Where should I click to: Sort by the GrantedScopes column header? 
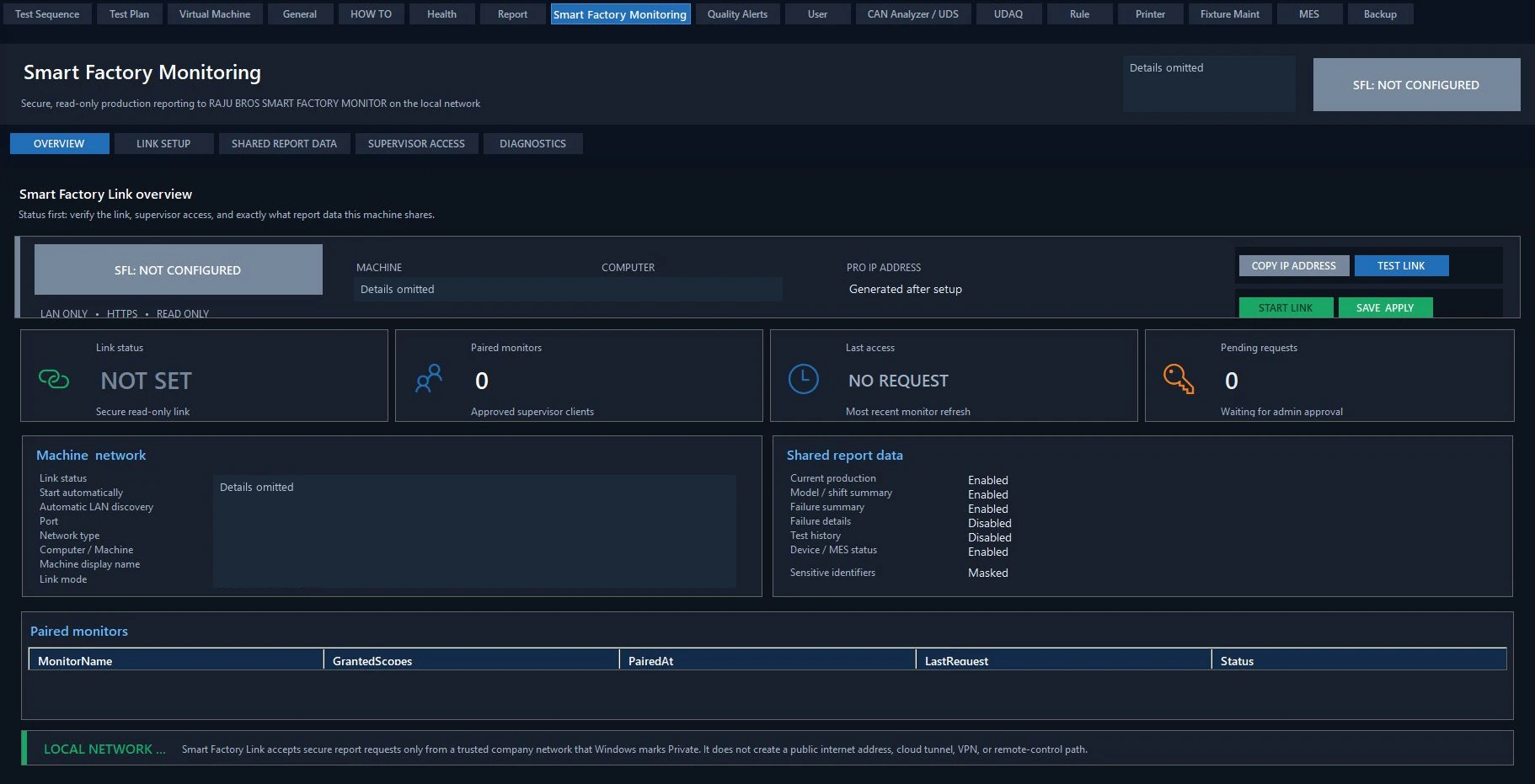pyautogui.click(x=472, y=660)
